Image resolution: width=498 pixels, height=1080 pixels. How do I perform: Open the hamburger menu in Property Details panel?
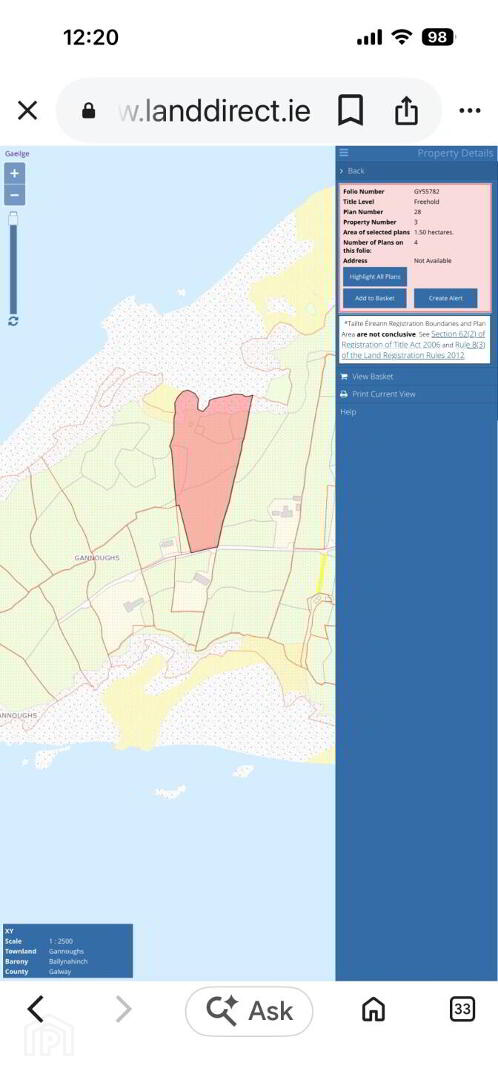pos(344,153)
